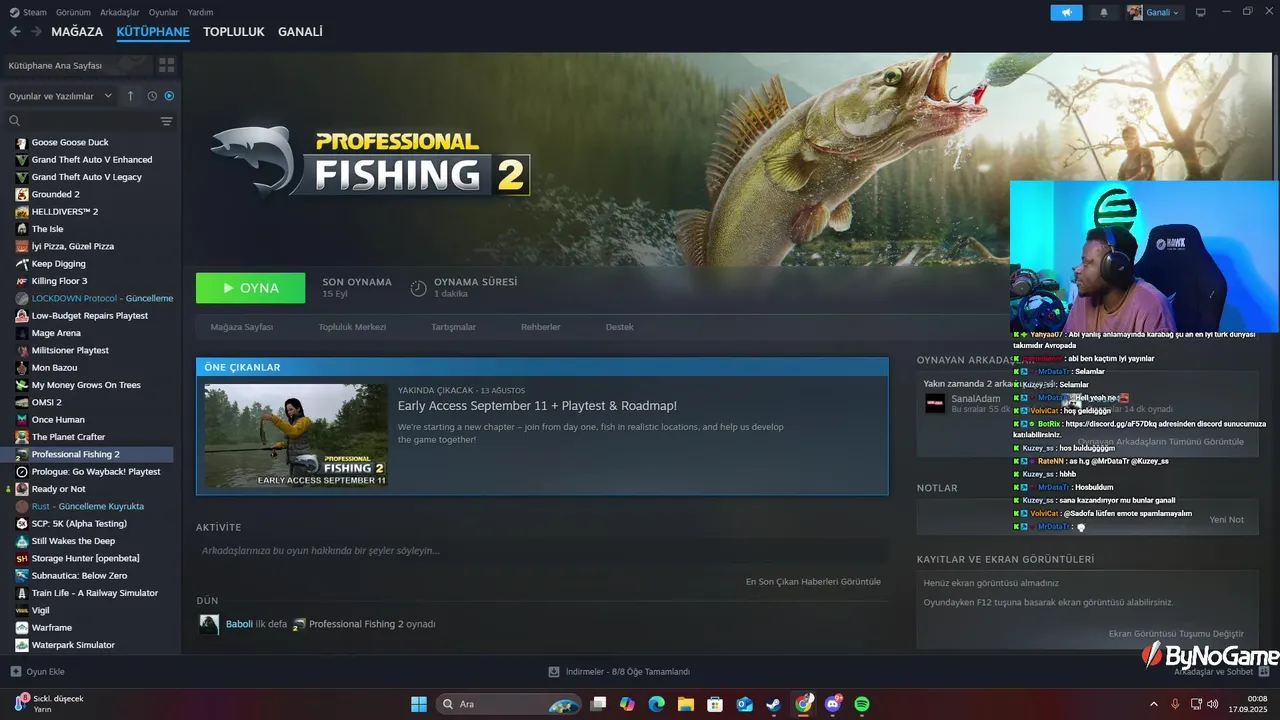The image size is (1280, 720).
Task: Open the Destek page
Action: (619, 327)
